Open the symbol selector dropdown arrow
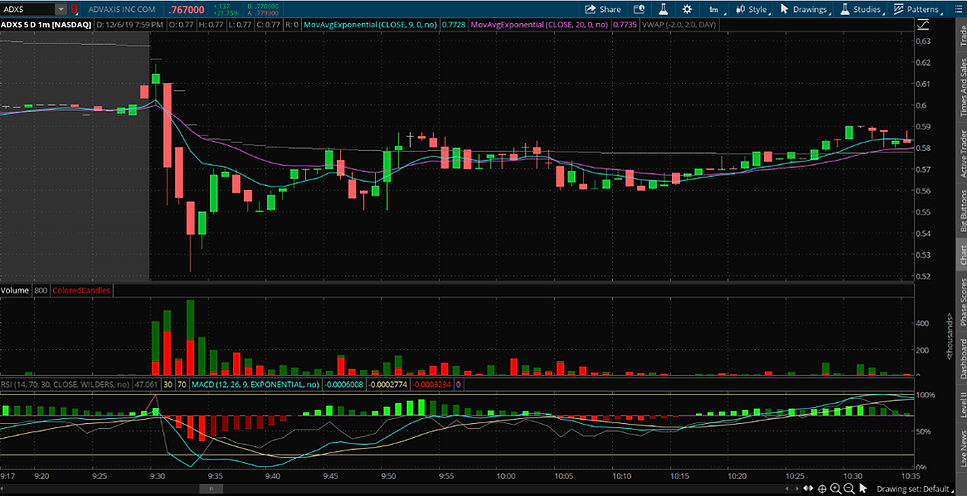 60,9
